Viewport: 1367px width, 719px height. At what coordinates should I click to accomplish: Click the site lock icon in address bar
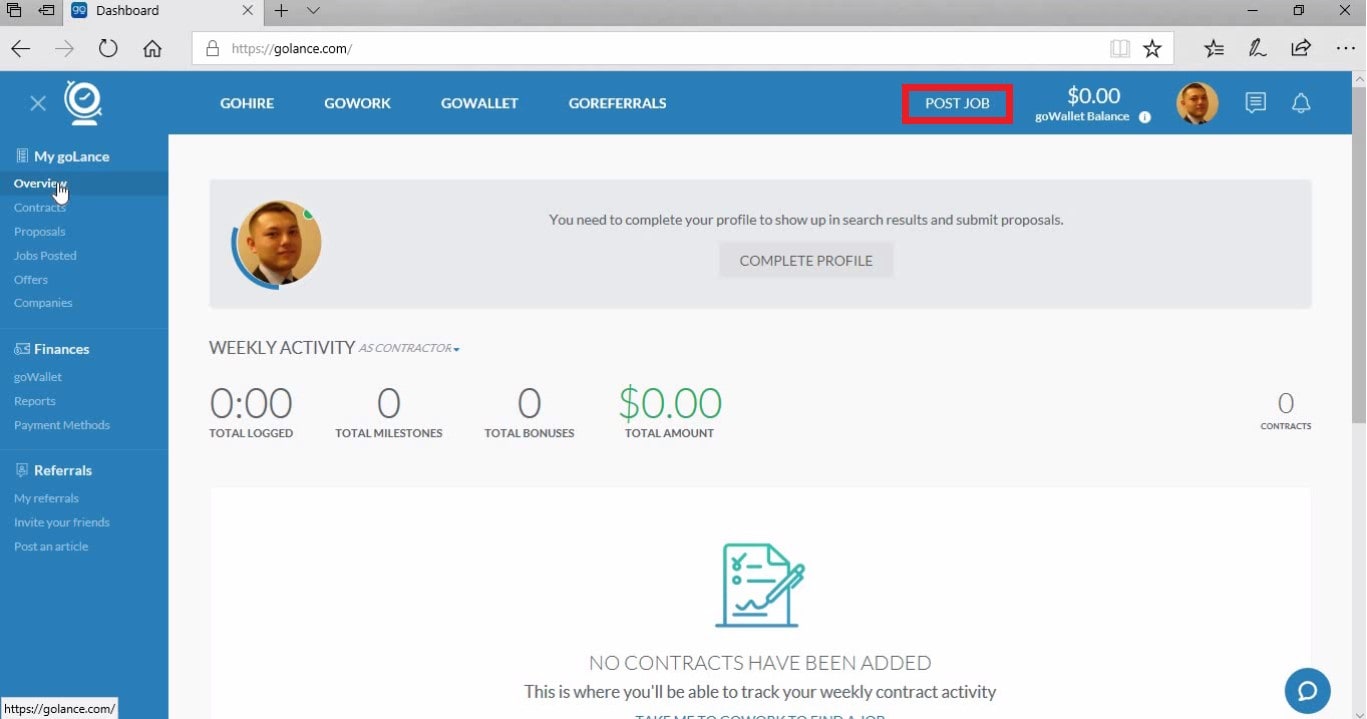211,48
